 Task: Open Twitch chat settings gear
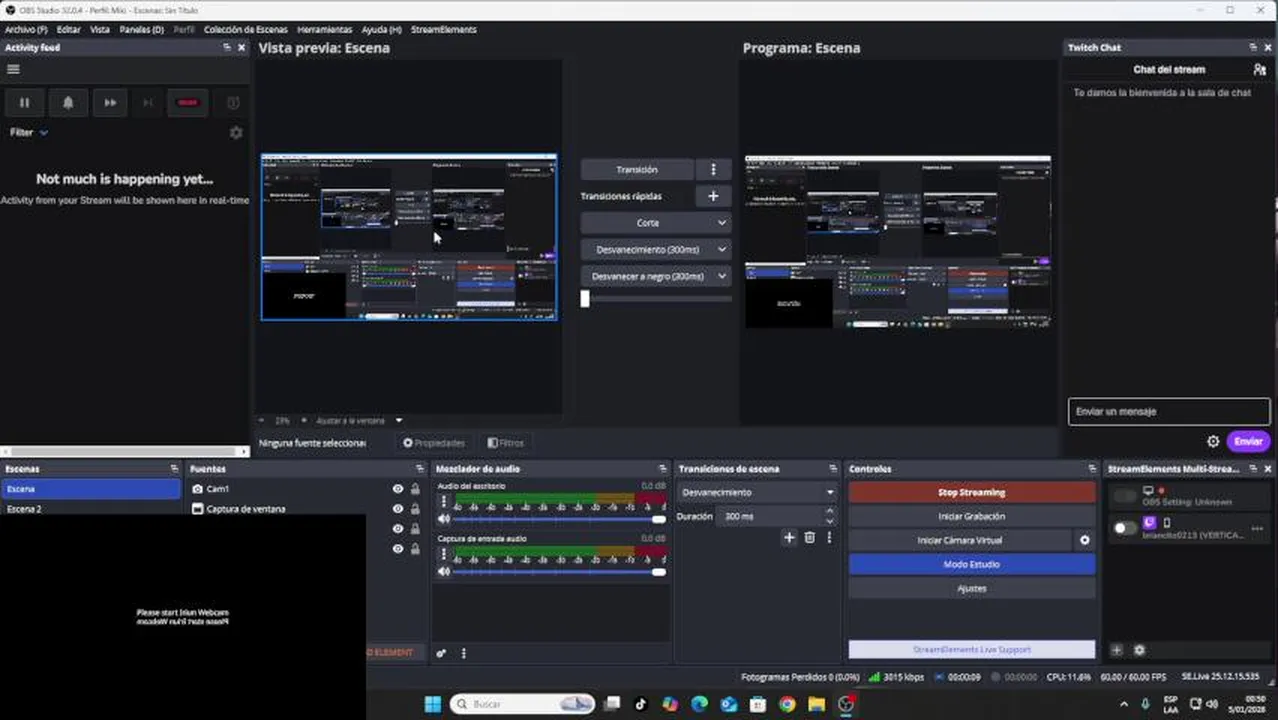pyautogui.click(x=1213, y=441)
